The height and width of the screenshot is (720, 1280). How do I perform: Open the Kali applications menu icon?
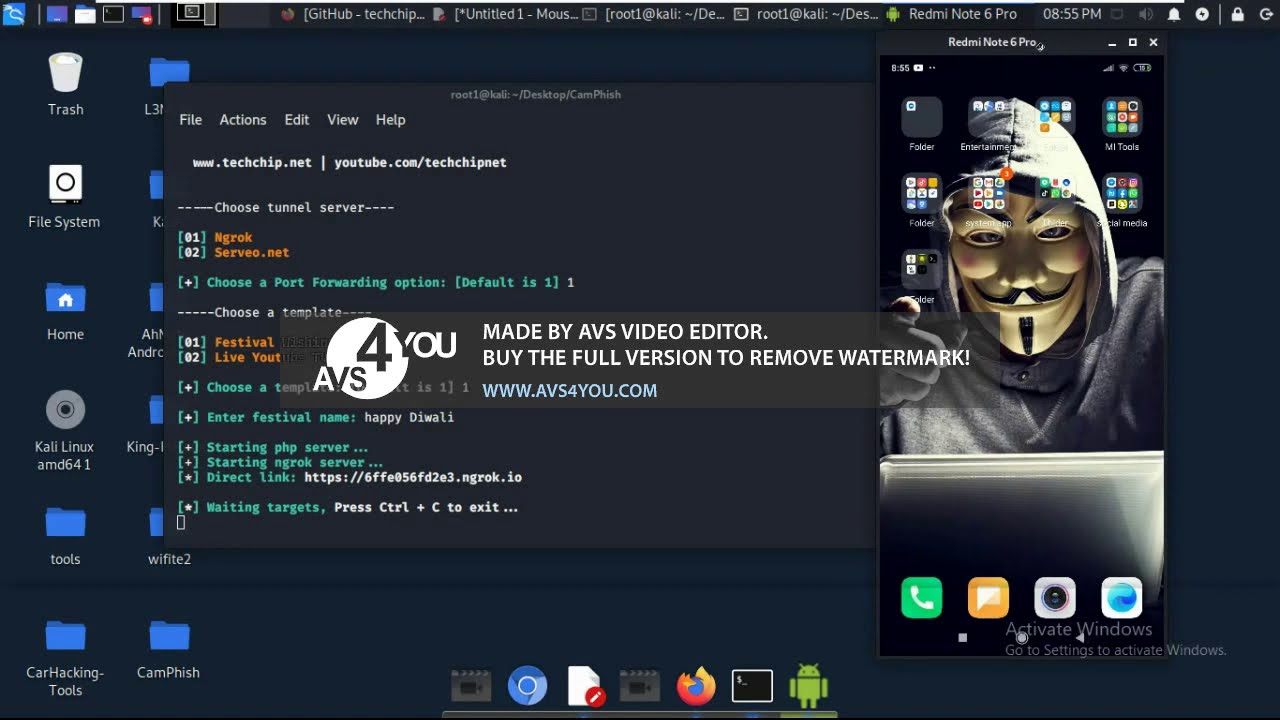click(x=14, y=14)
